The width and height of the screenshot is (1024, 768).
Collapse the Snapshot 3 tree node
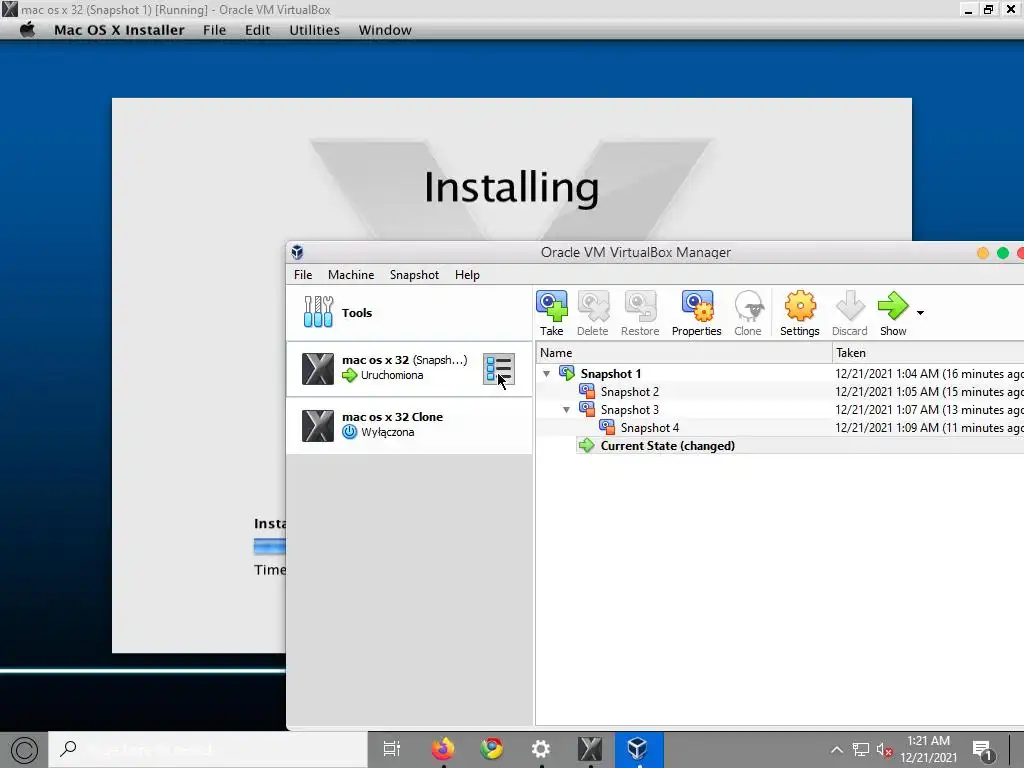pyautogui.click(x=566, y=409)
